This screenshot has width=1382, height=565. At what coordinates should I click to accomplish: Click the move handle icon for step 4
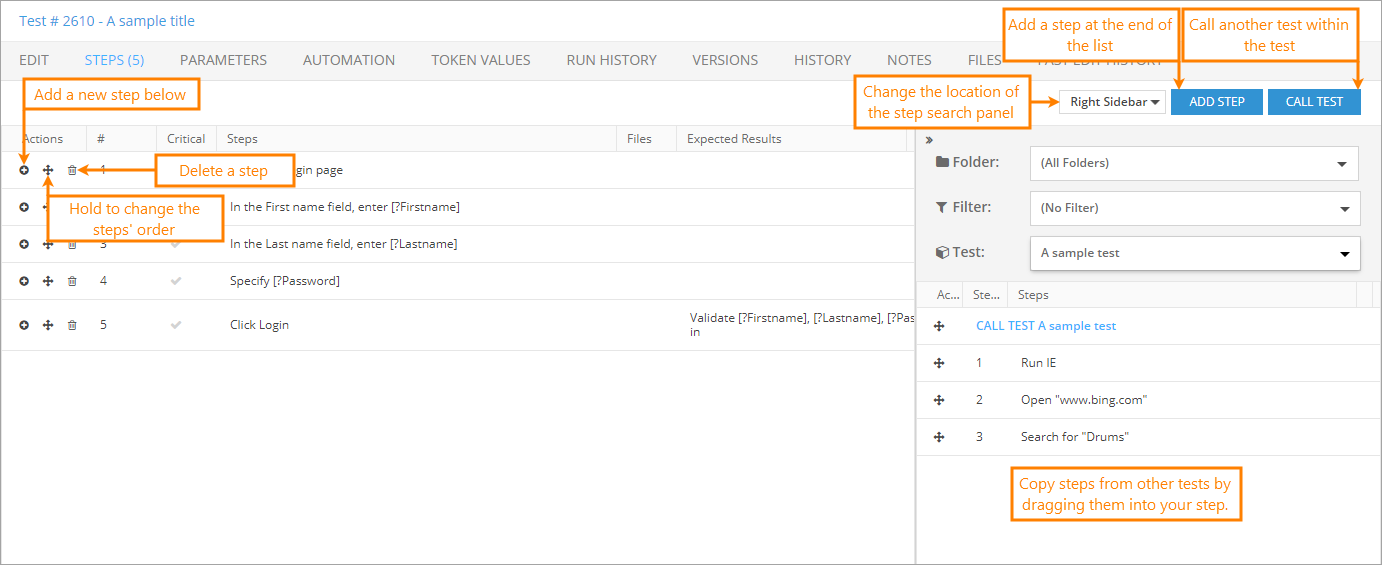[48, 281]
